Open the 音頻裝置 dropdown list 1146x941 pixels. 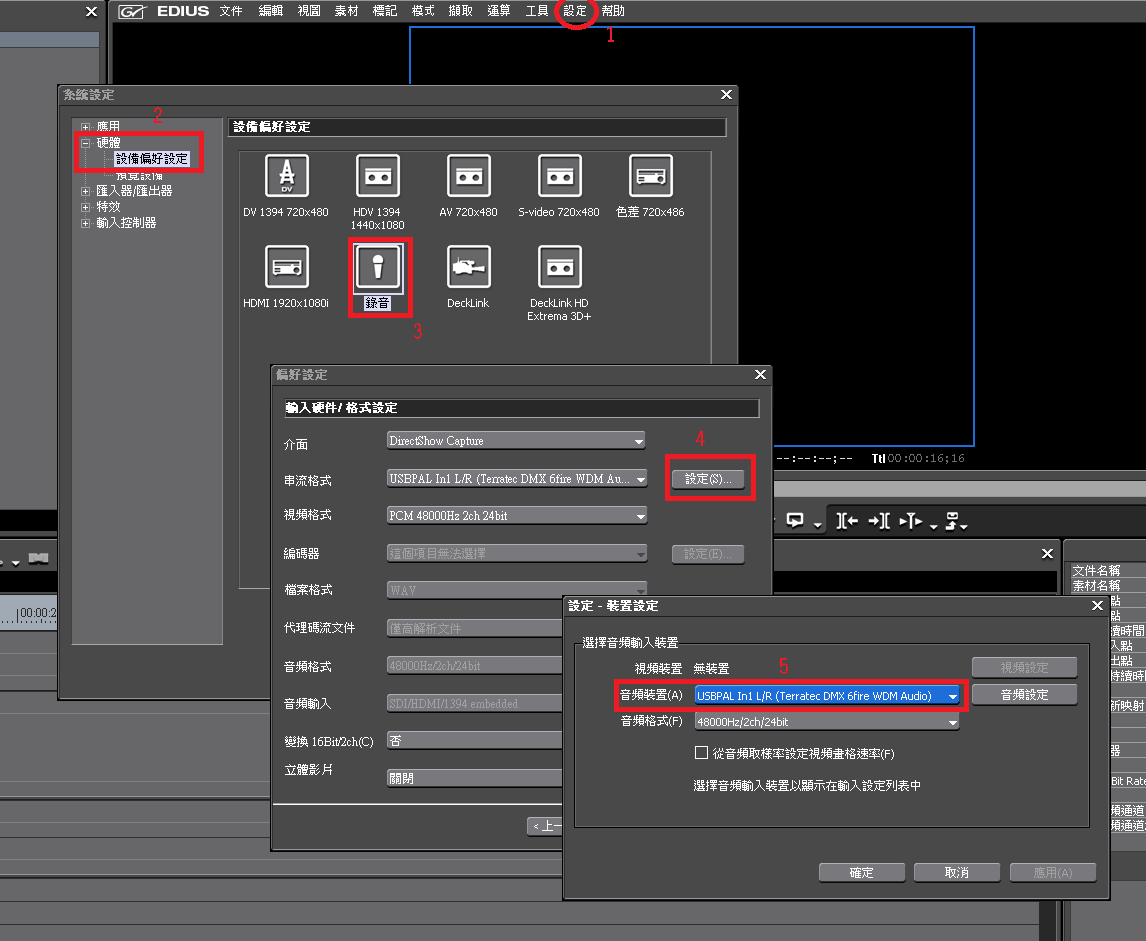953,696
